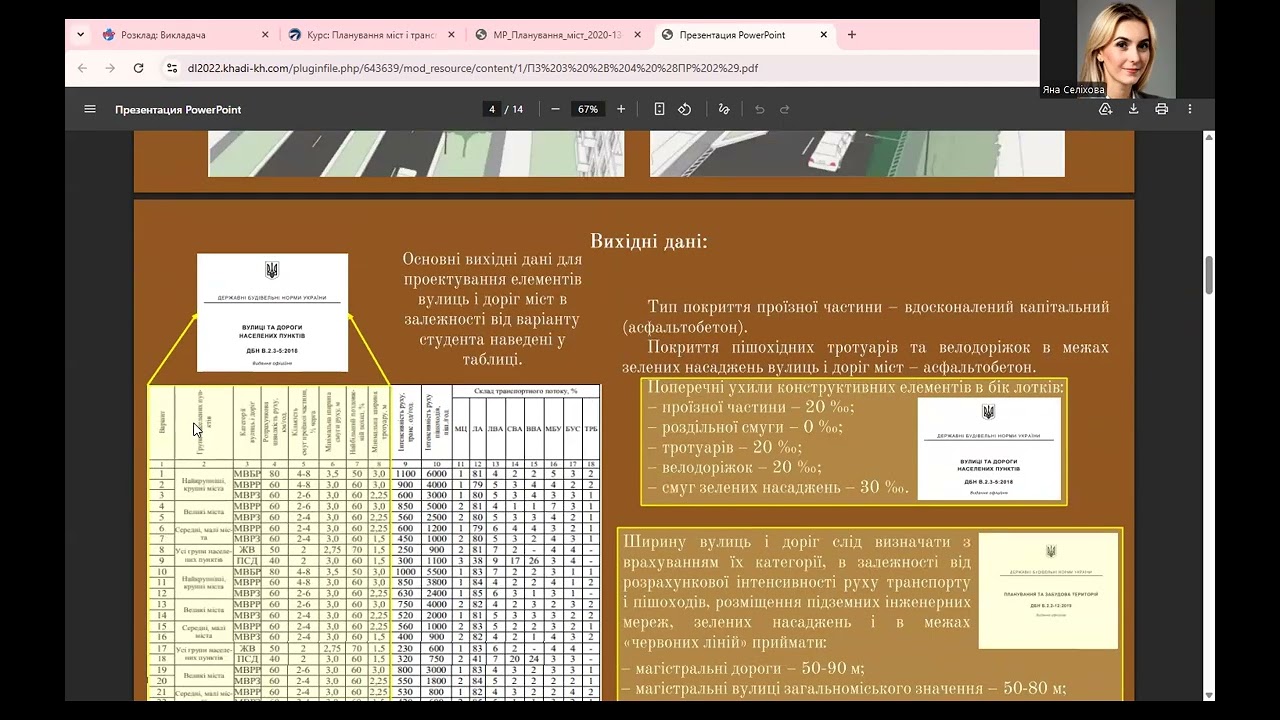Open the tab search dropdown arrow

pyautogui.click(x=80, y=34)
